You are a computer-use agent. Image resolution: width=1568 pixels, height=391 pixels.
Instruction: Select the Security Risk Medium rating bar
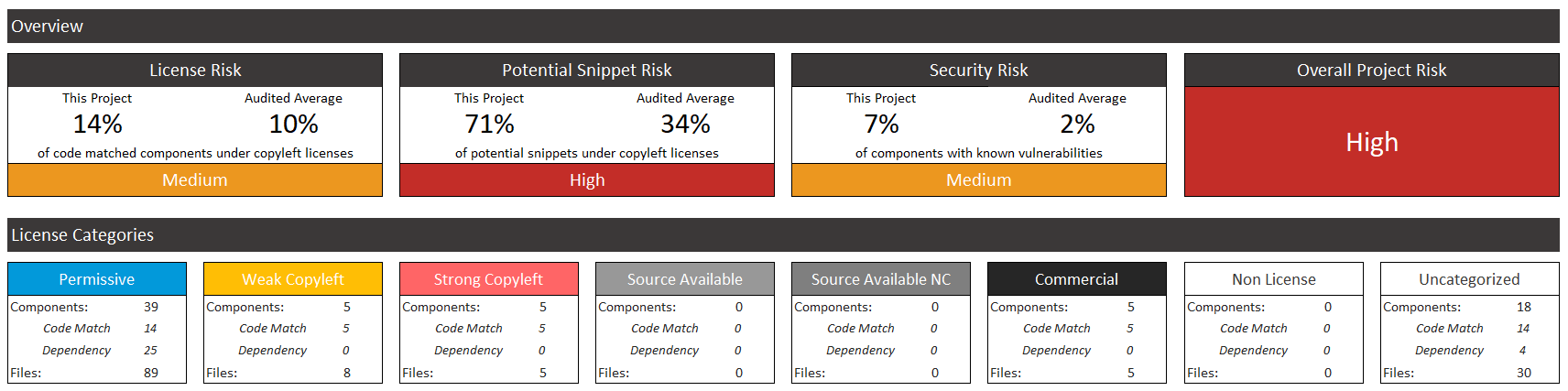click(x=979, y=180)
